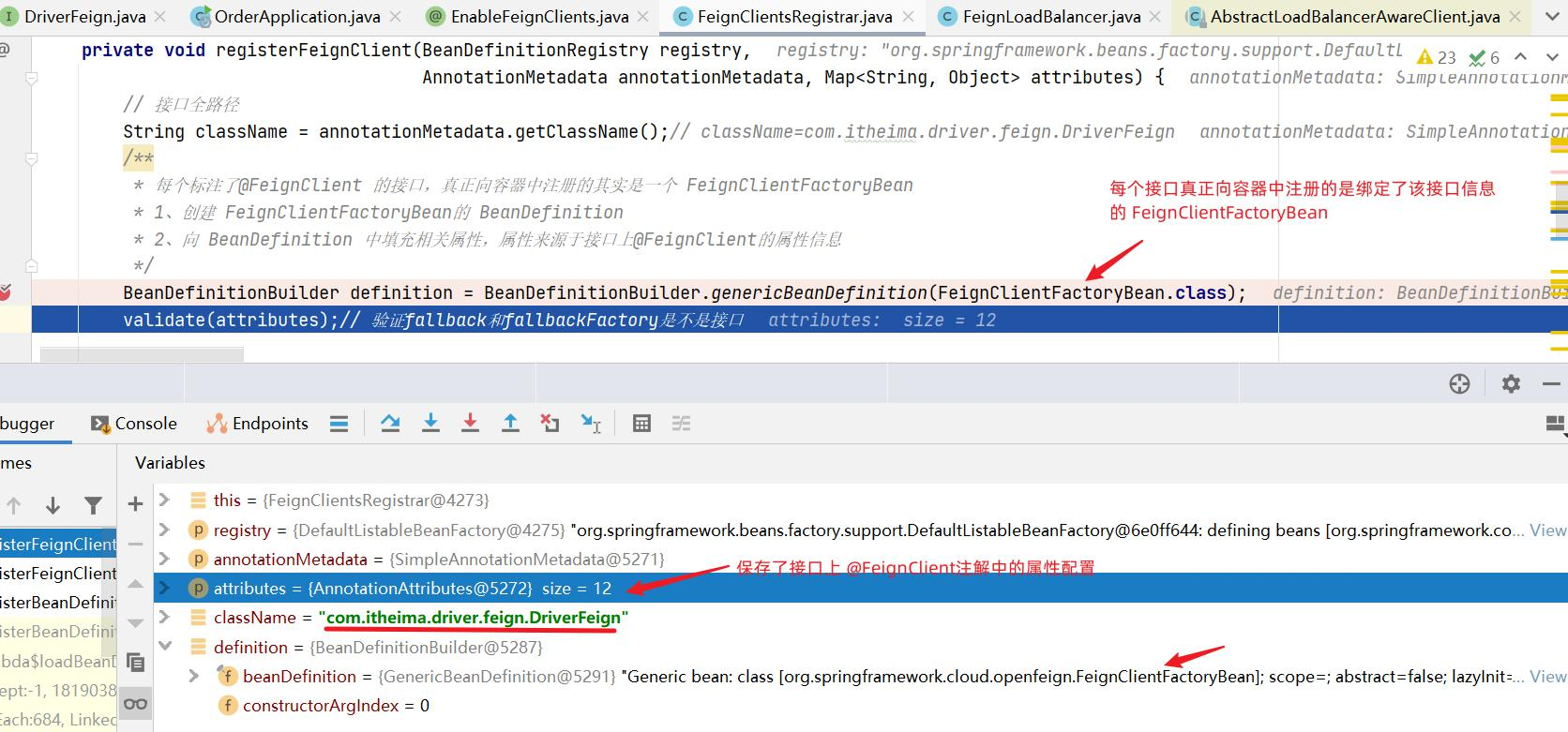
Task: Select the className variable value string
Action: pos(474,617)
